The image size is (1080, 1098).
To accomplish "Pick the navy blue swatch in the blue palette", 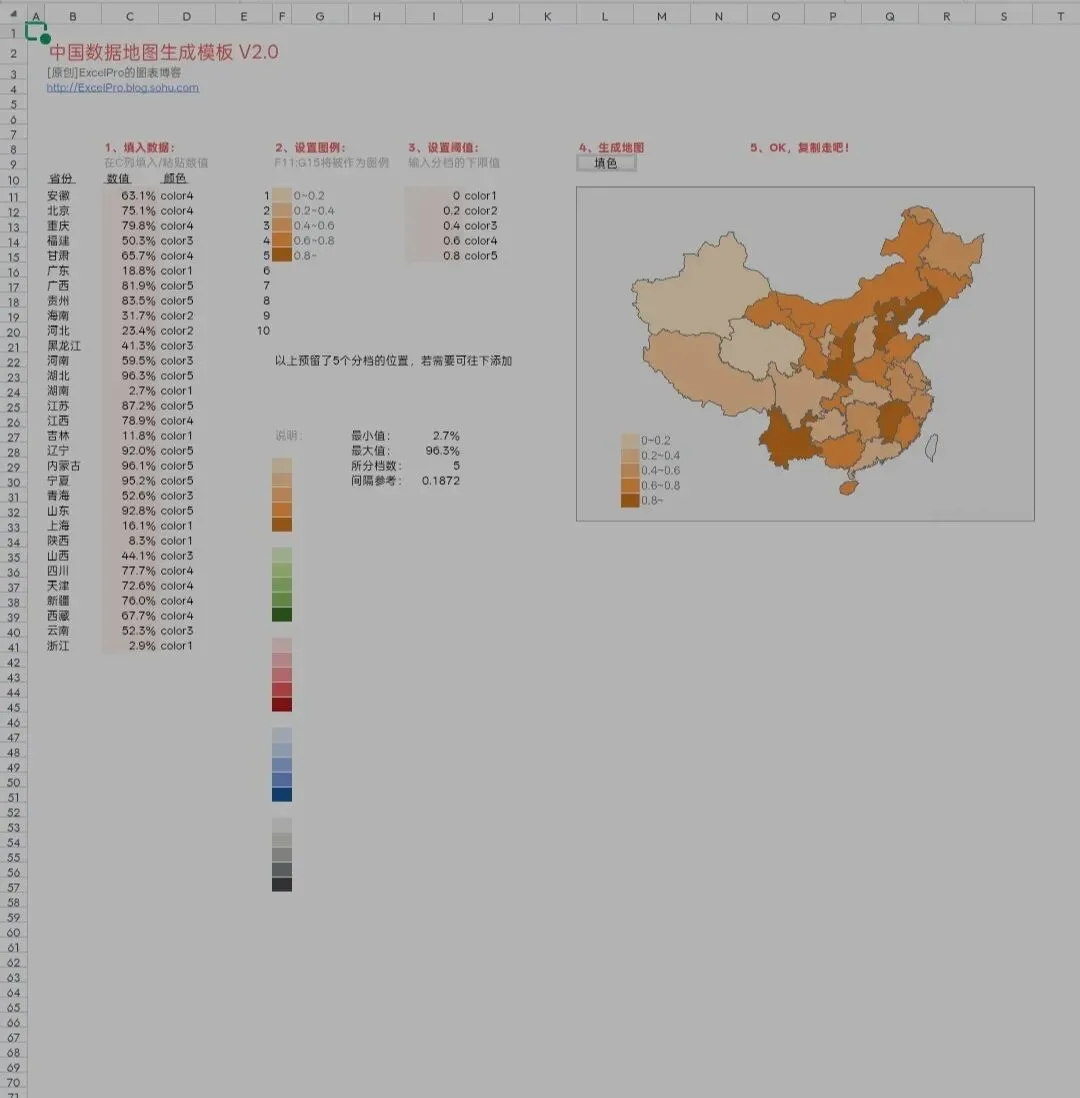I will pyautogui.click(x=282, y=794).
